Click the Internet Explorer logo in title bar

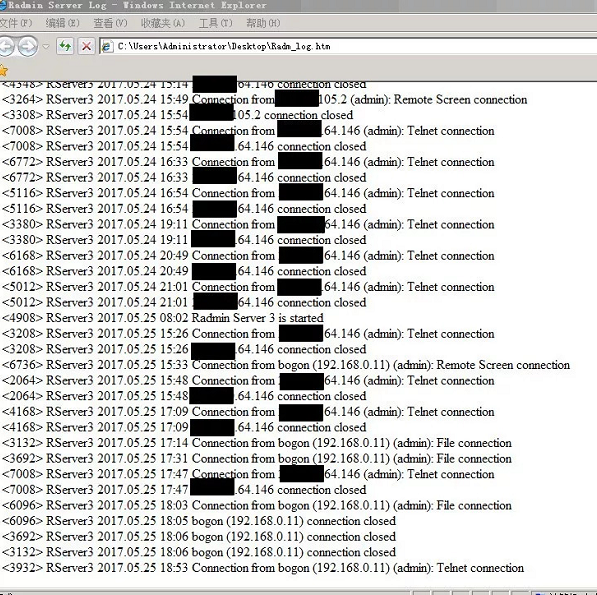pyautogui.click(x=3, y=5)
